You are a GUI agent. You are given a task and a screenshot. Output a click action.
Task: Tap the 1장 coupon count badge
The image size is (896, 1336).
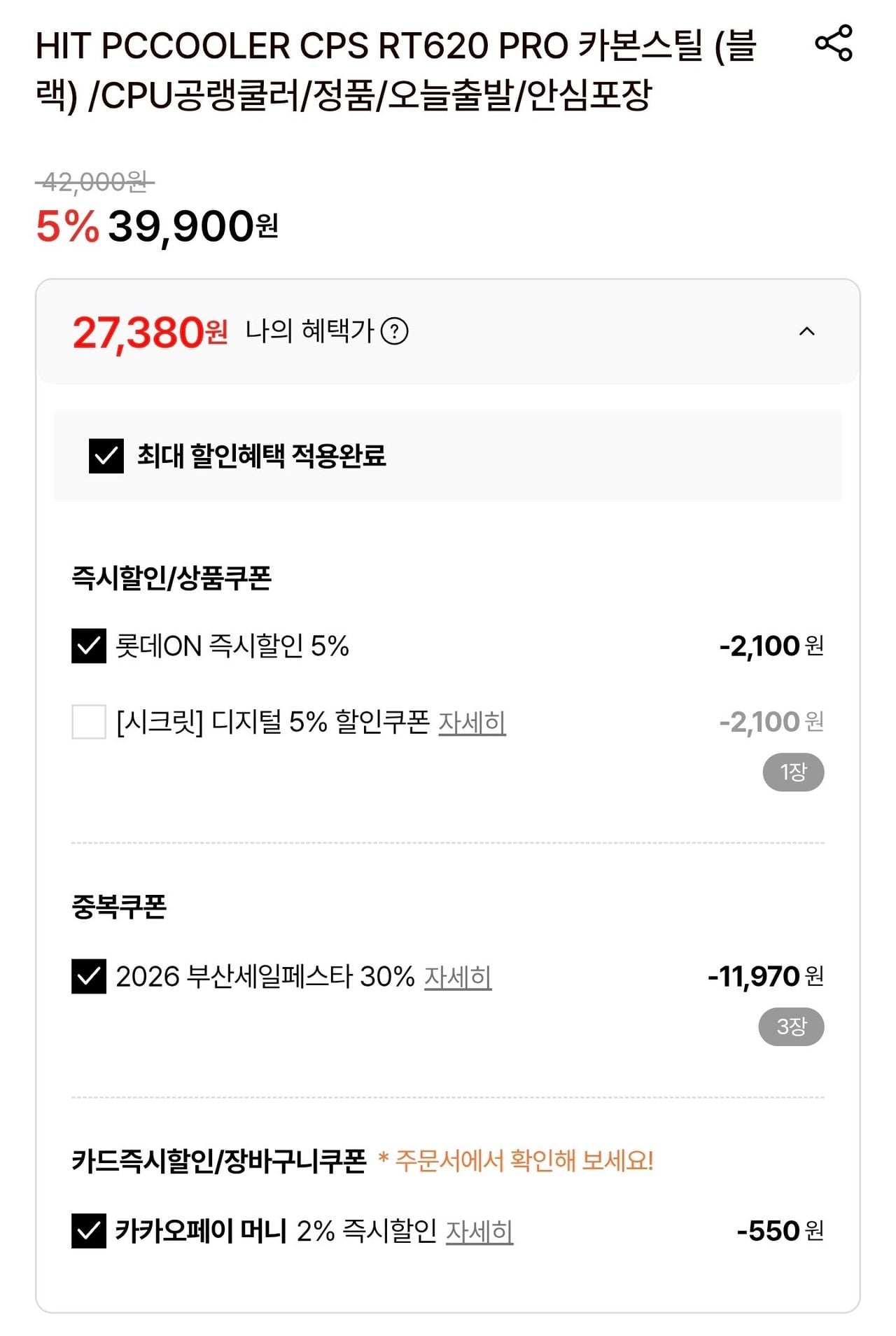793,772
